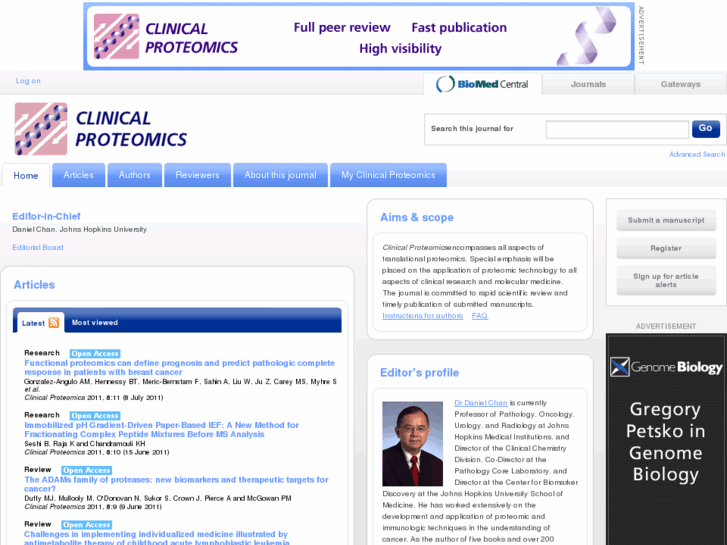This screenshot has width=727, height=545.
Task: Click the Editor's profile heading
Action: click(x=420, y=373)
